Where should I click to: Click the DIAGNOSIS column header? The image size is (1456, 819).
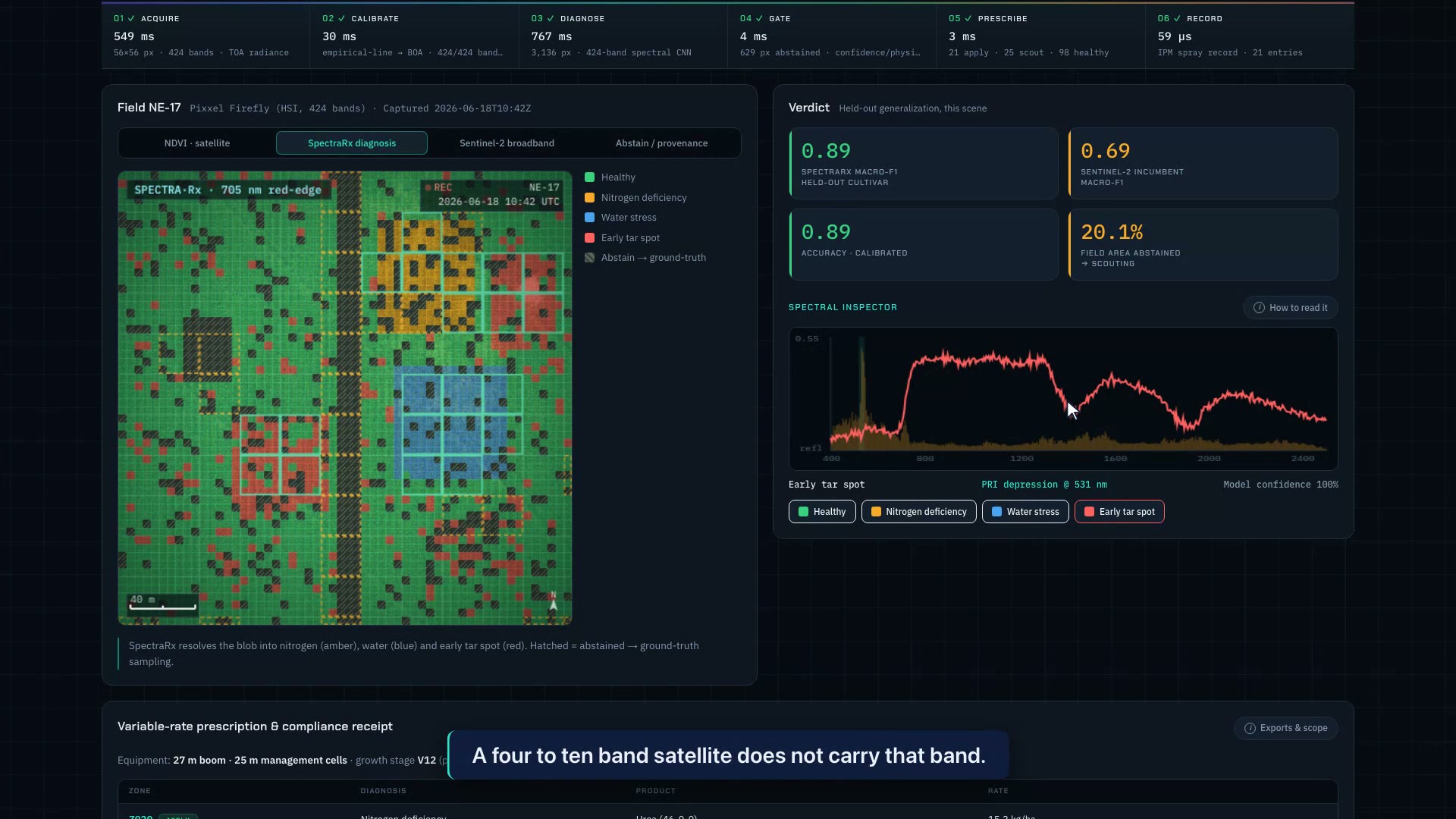384,791
